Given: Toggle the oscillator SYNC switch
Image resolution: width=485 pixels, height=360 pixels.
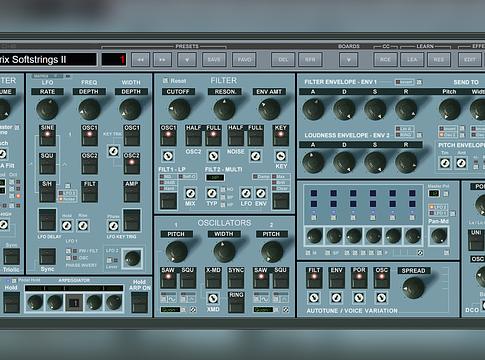Looking at the screenshot, I should coord(236,278).
